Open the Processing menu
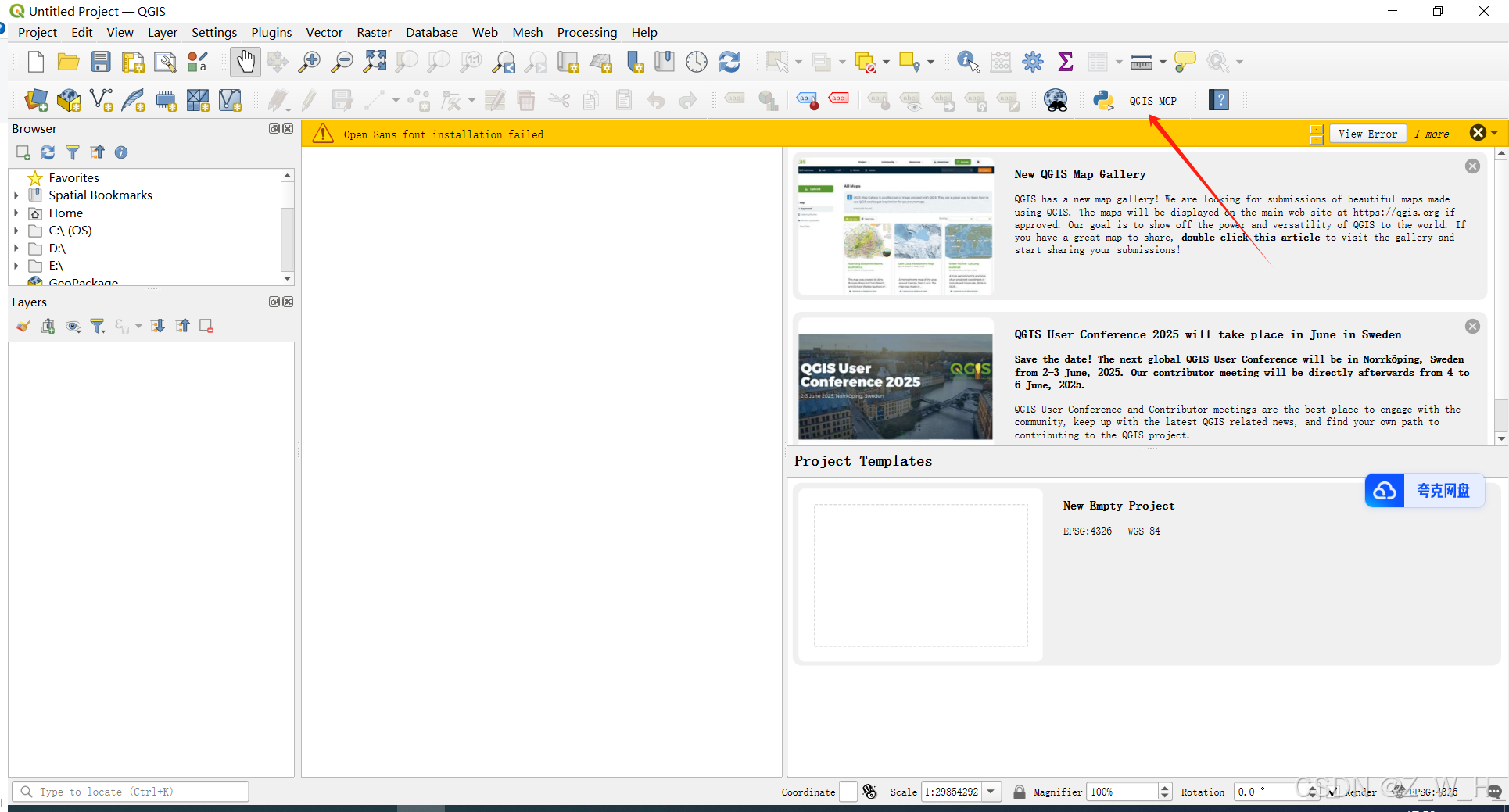Screen dimensions: 1509x812 click(587, 32)
